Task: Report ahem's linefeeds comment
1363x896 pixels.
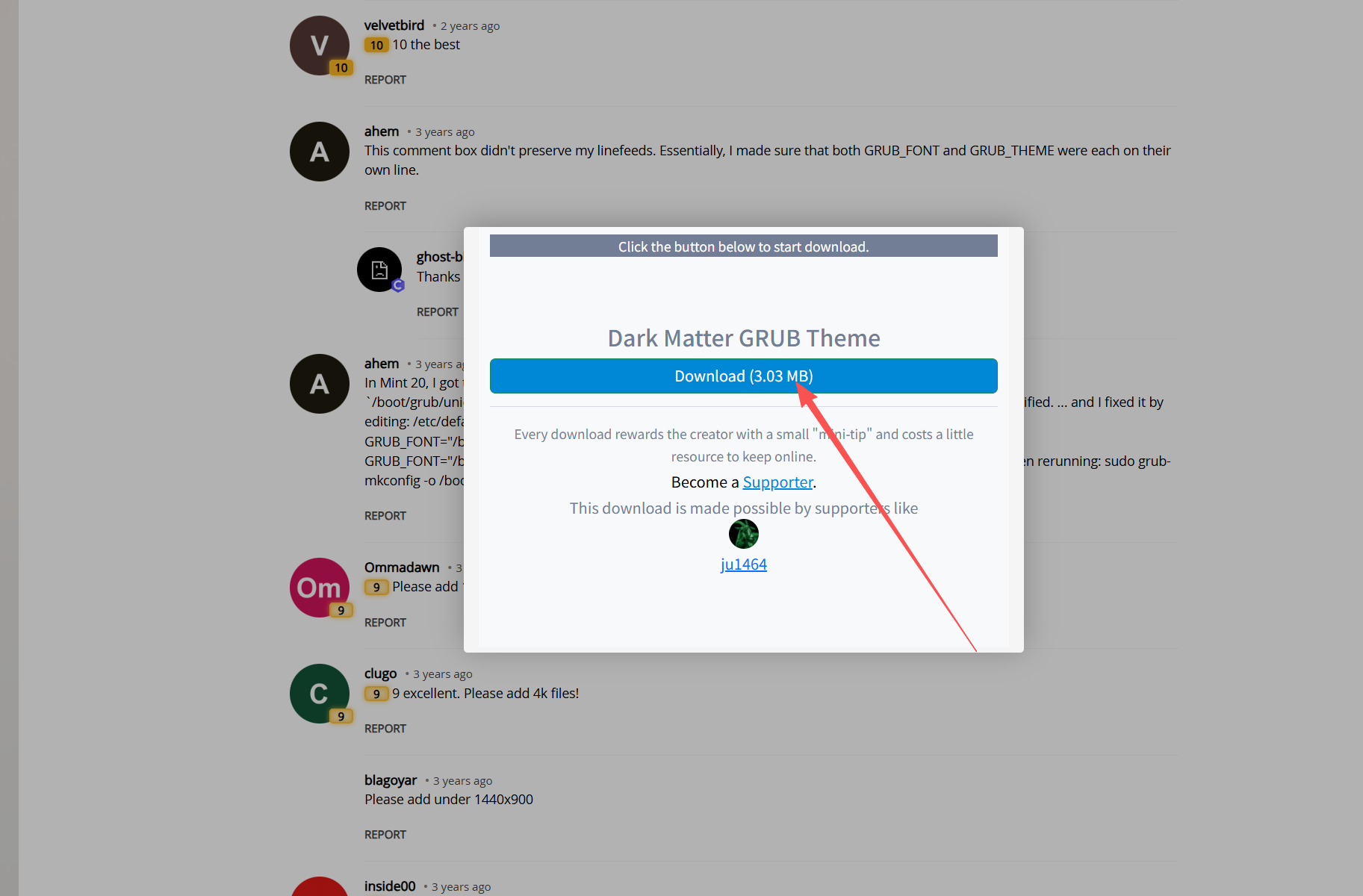Action: pos(385,206)
